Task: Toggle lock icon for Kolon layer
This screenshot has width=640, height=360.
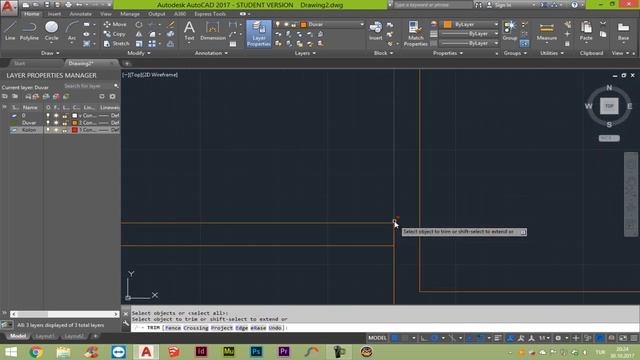Action: 64,130
